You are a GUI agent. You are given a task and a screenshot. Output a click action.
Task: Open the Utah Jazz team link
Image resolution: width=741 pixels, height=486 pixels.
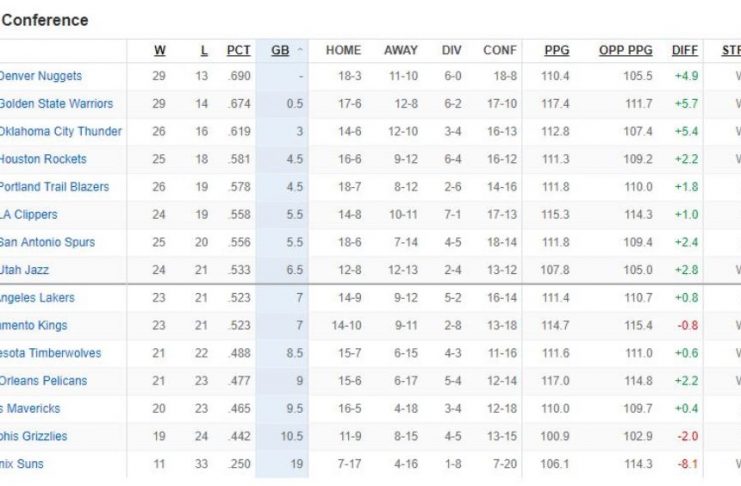25,270
